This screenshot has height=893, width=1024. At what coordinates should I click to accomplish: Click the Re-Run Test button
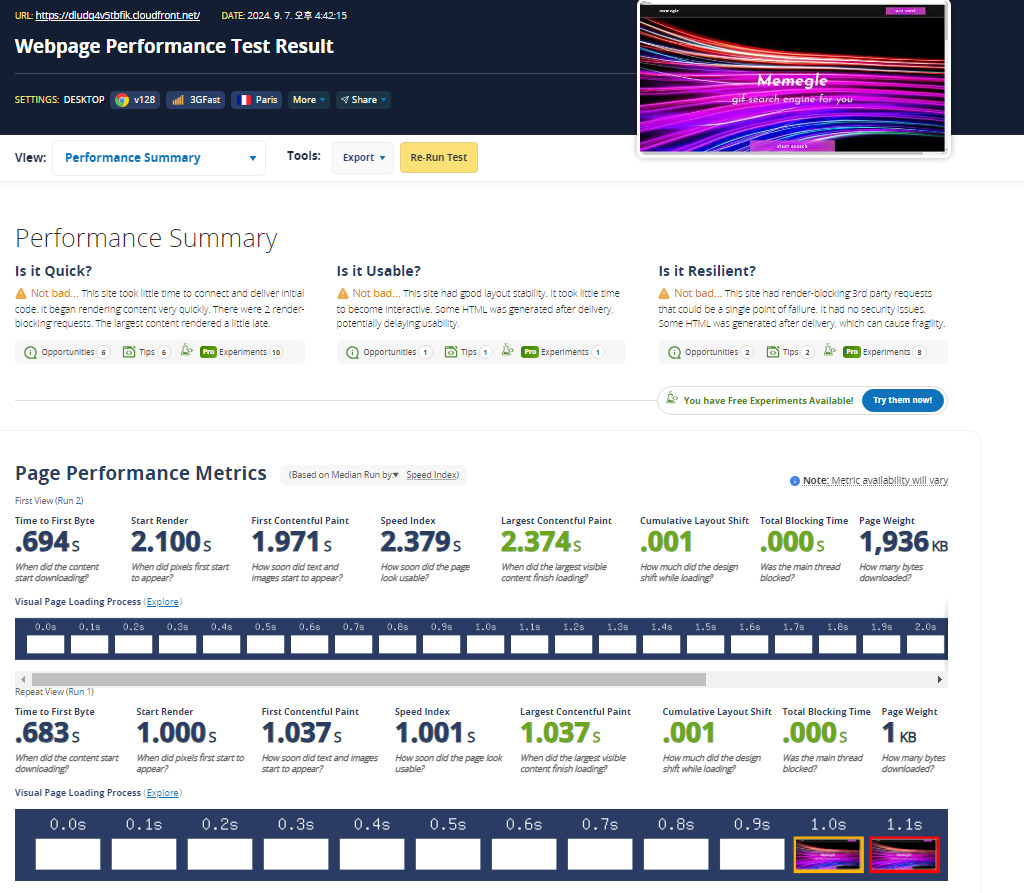pyautogui.click(x=439, y=157)
